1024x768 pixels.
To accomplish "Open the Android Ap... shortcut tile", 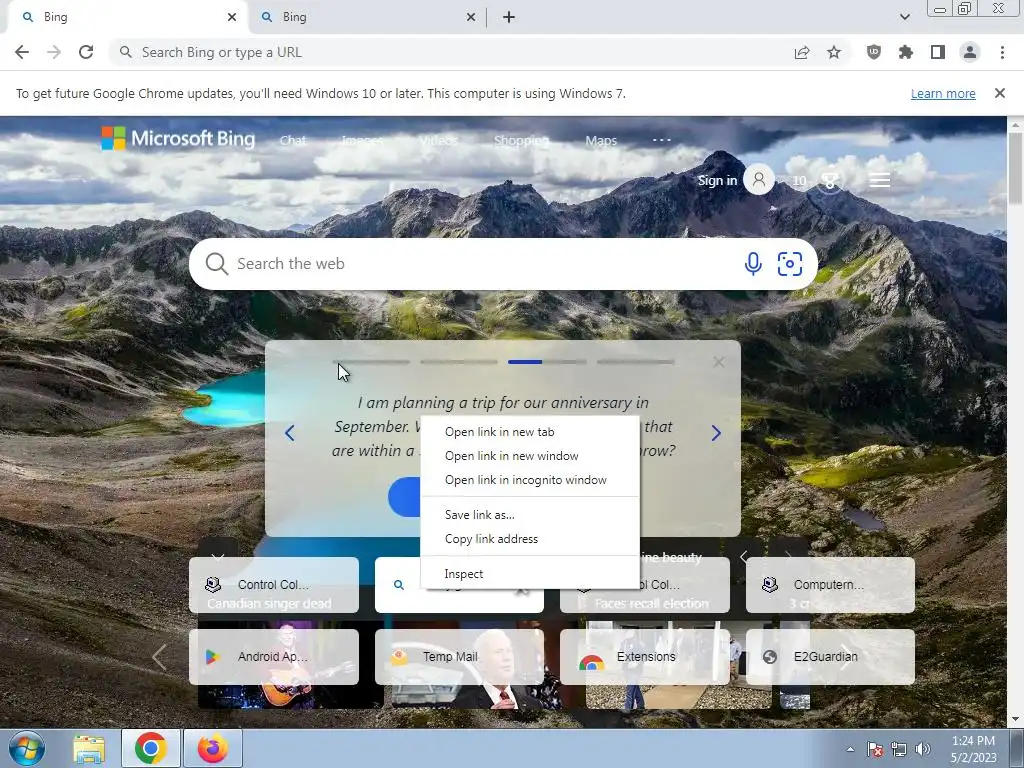I will pos(274,657).
